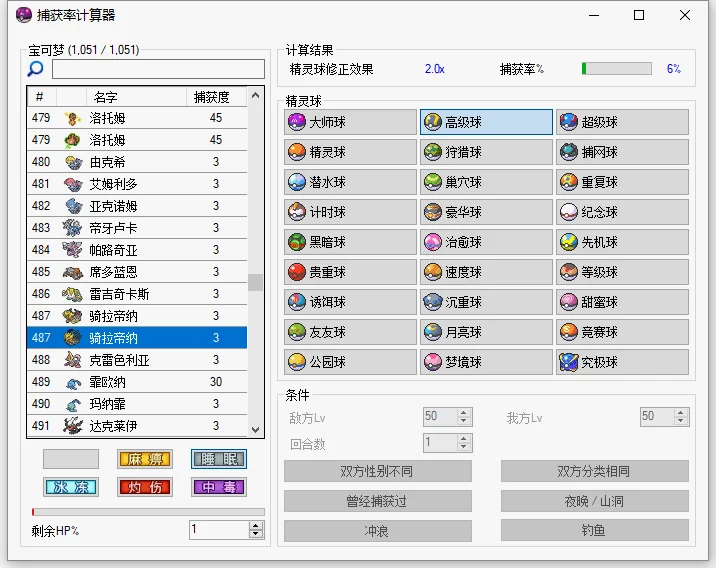
Task: Toggle the 夜晚 / 山洞 condition
Action: point(595,501)
